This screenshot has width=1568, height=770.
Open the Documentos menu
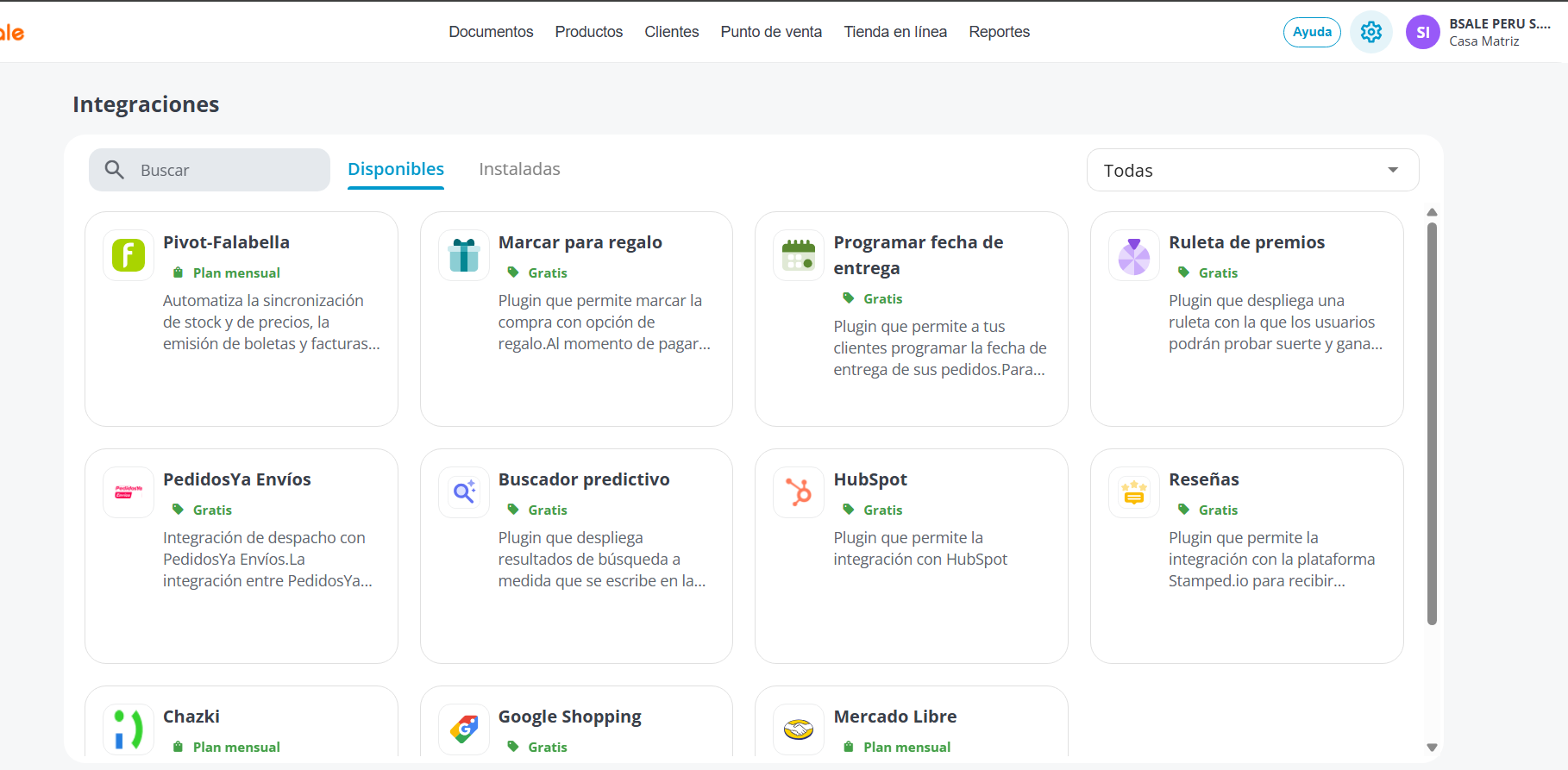491,32
